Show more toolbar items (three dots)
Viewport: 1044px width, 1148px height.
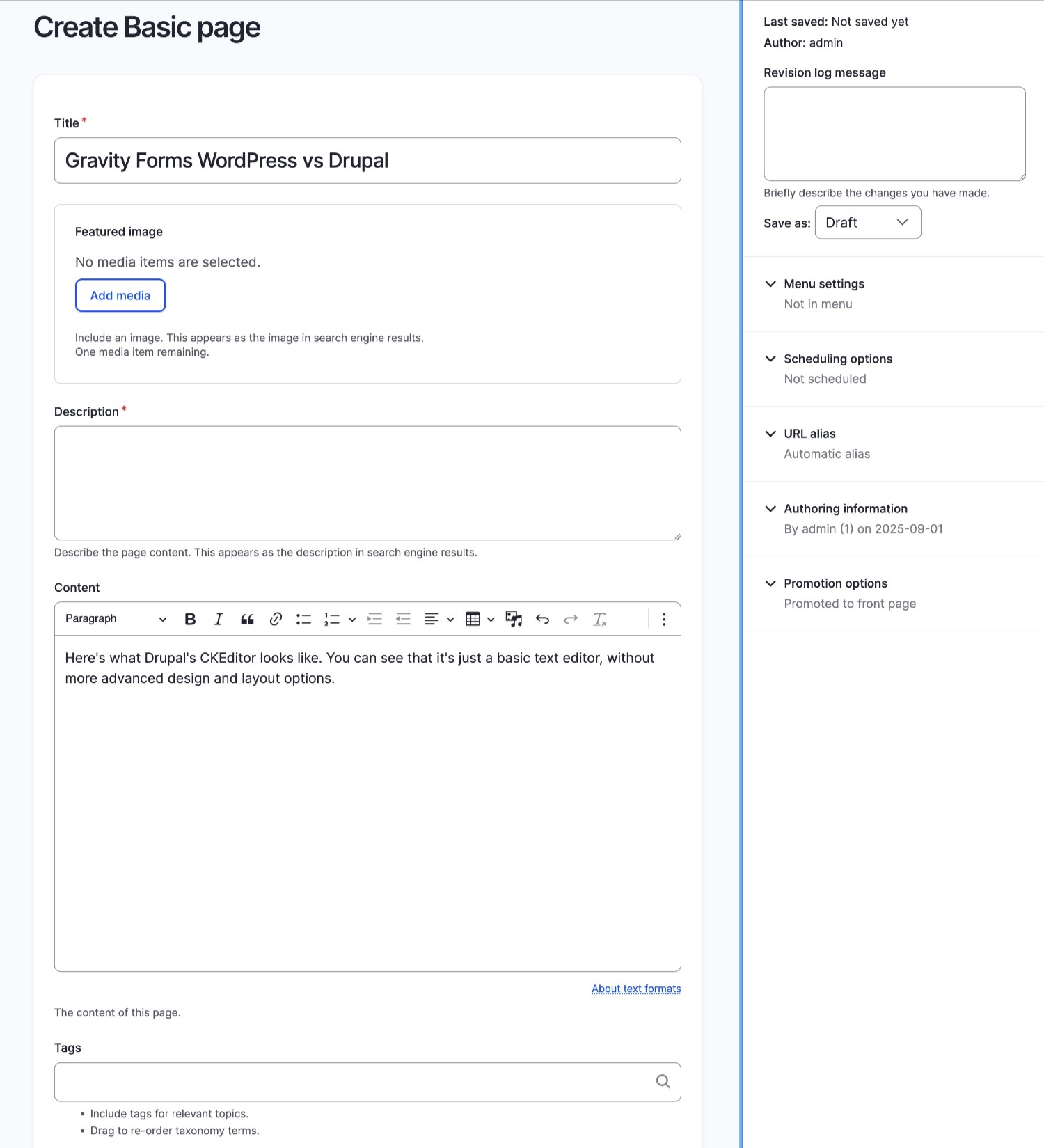point(664,619)
